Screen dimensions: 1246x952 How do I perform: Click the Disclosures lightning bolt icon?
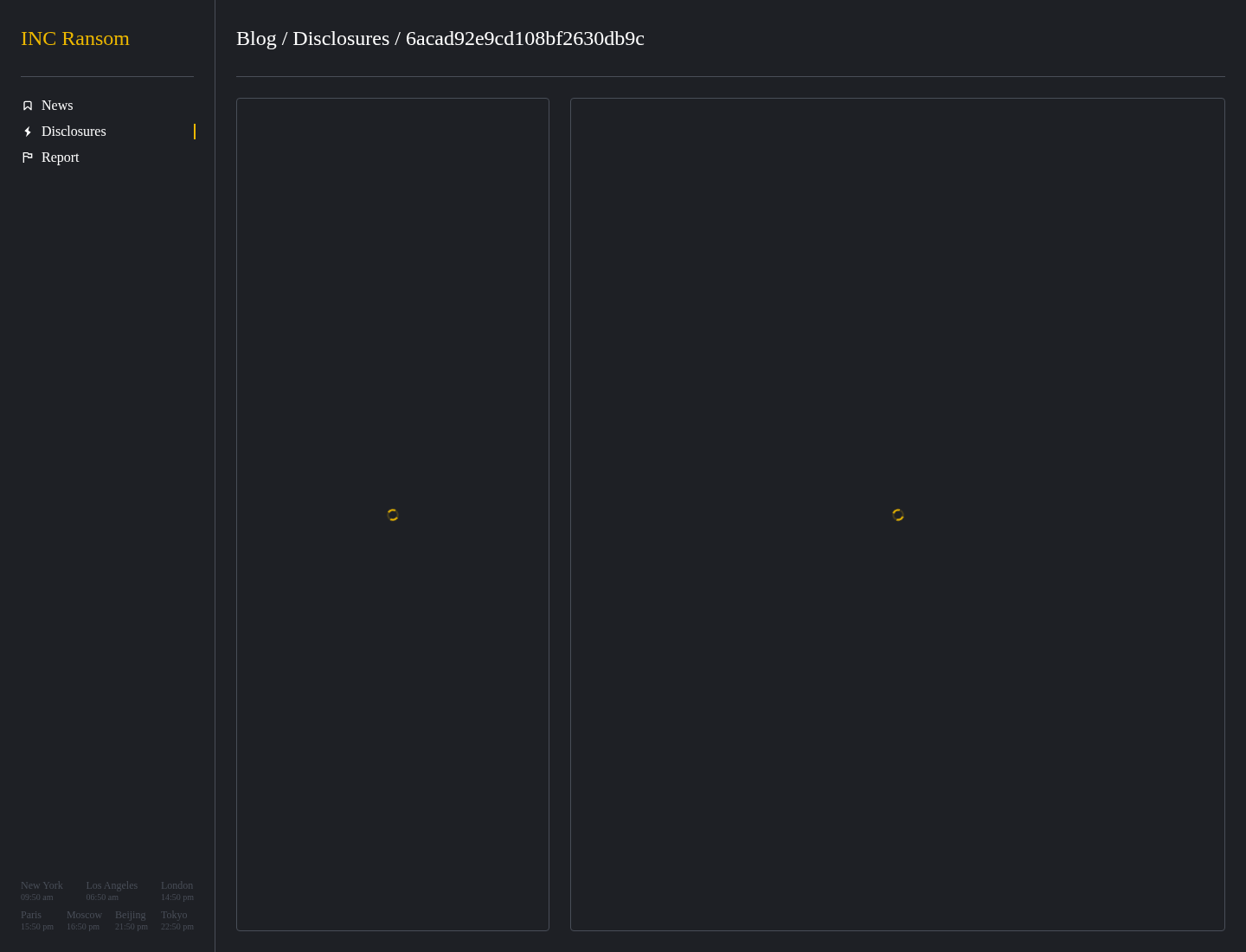[28, 132]
